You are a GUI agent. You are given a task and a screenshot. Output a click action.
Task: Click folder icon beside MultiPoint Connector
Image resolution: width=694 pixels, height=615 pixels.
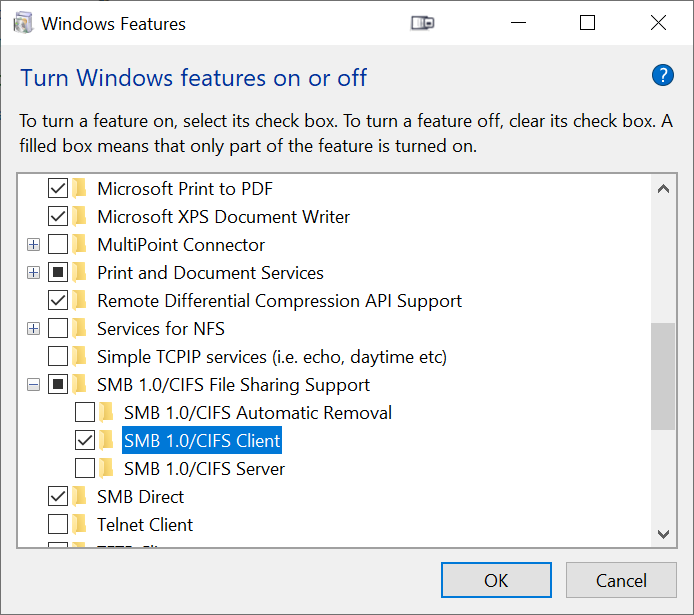pyautogui.click(x=80, y=244)
